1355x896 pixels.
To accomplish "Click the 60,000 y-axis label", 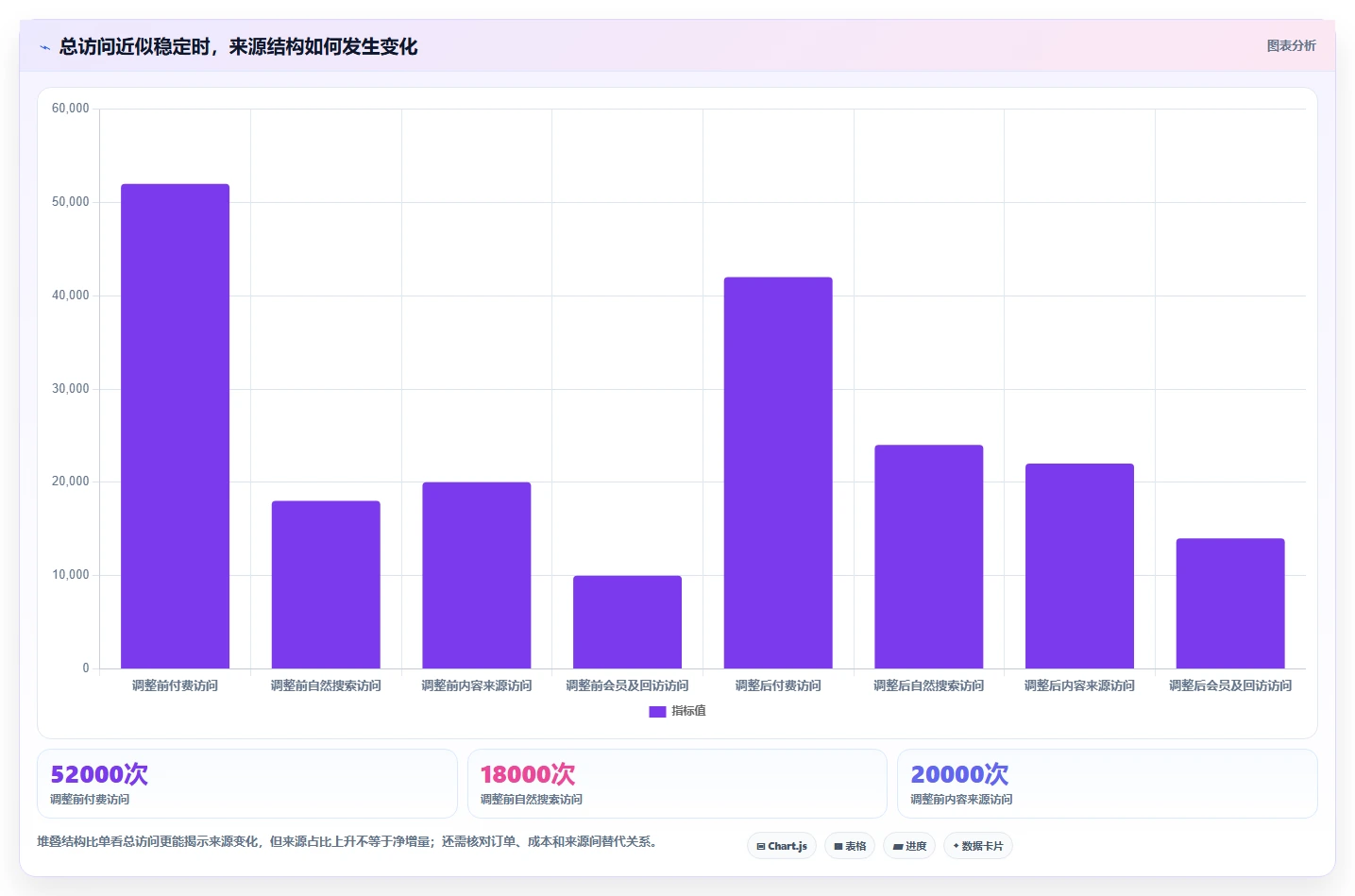I will [x=70, y=109].
